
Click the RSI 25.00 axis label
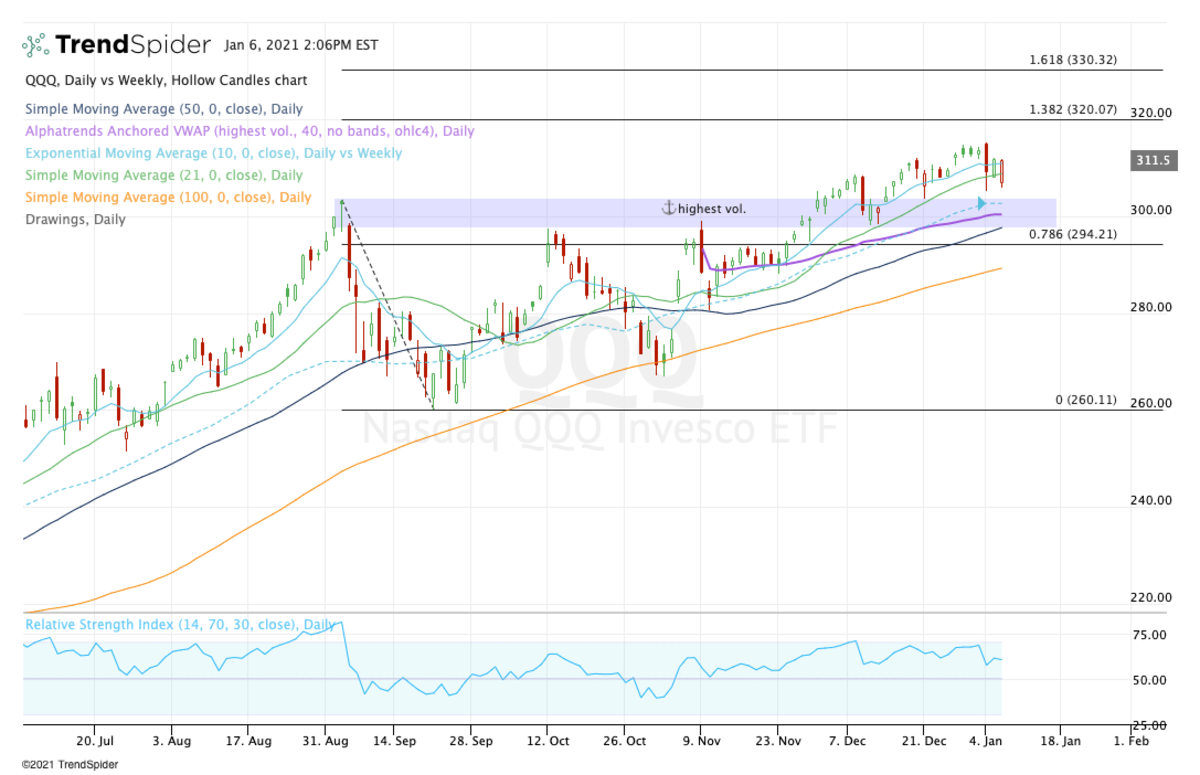coord(1150,725)
